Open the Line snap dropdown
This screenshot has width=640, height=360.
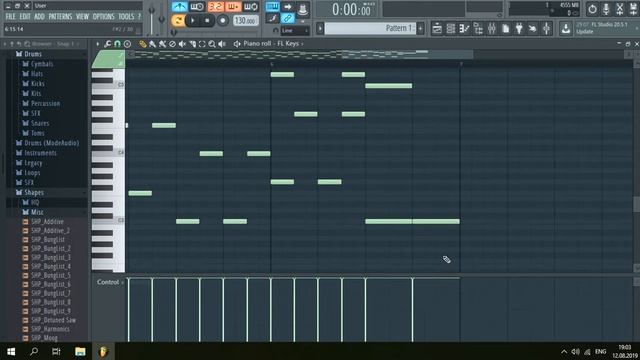coord(295,31)
